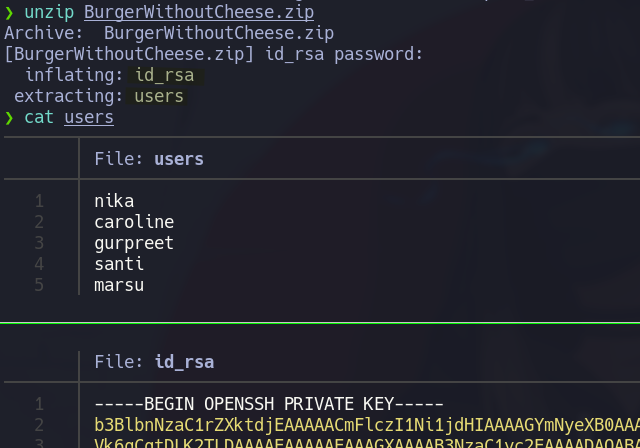Click the extracted users filename
The width and height of the screenshot is (640, 448).
[x=159, y=96]
